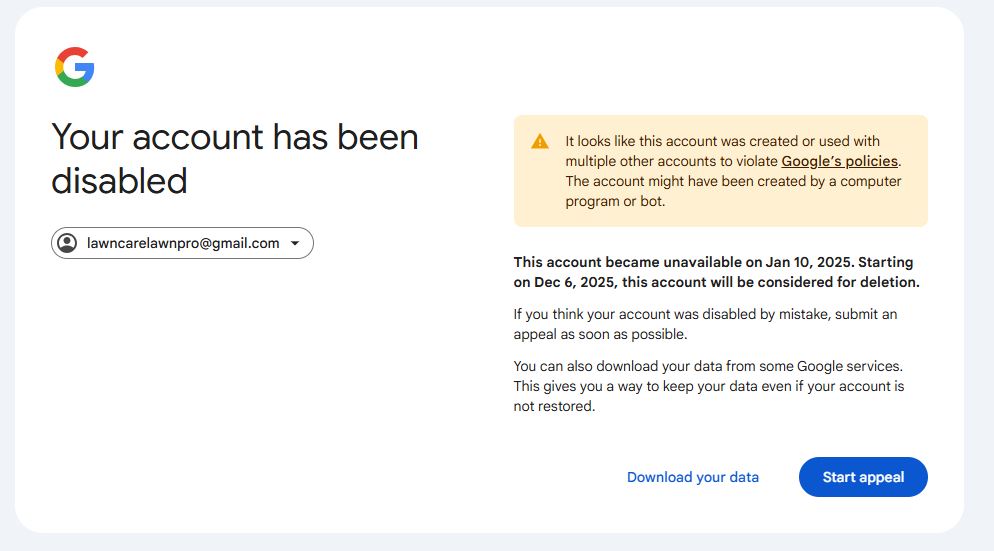
Task: Select the lawncarelawnpro@gmail.com email address
Action: pyautogui.click(x=183, y=243)
